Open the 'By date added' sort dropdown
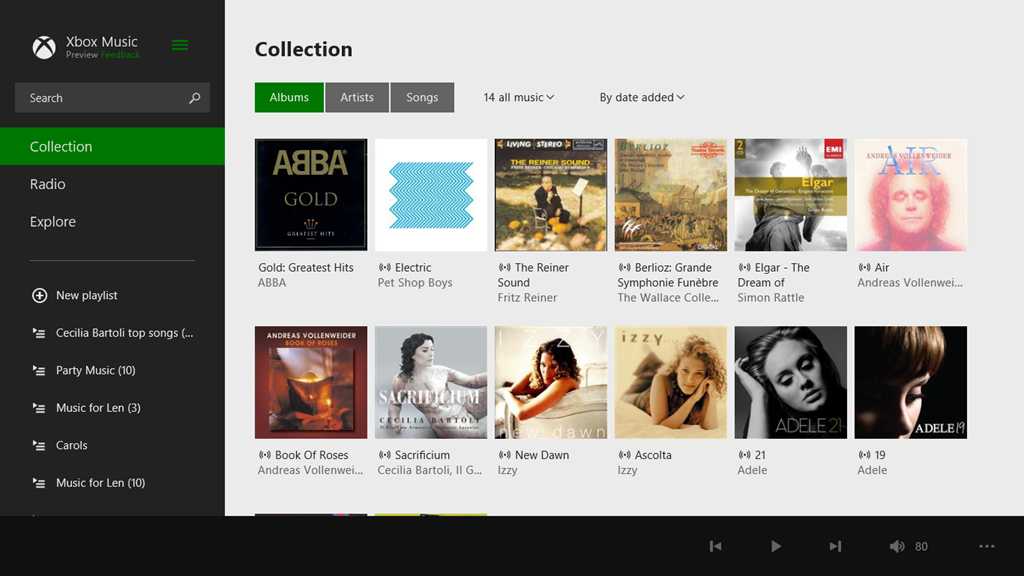This screenshot has height=576, width=1024. point(642,97)
